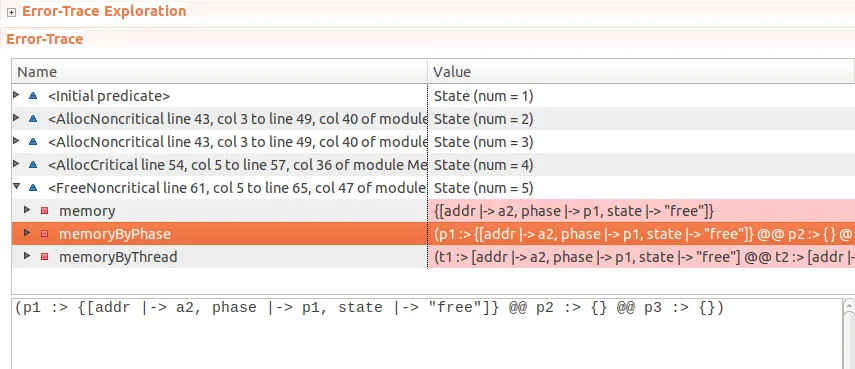Click the Error-Trace section header
Viewport: 855px width, 369px height.
(45, 39)
